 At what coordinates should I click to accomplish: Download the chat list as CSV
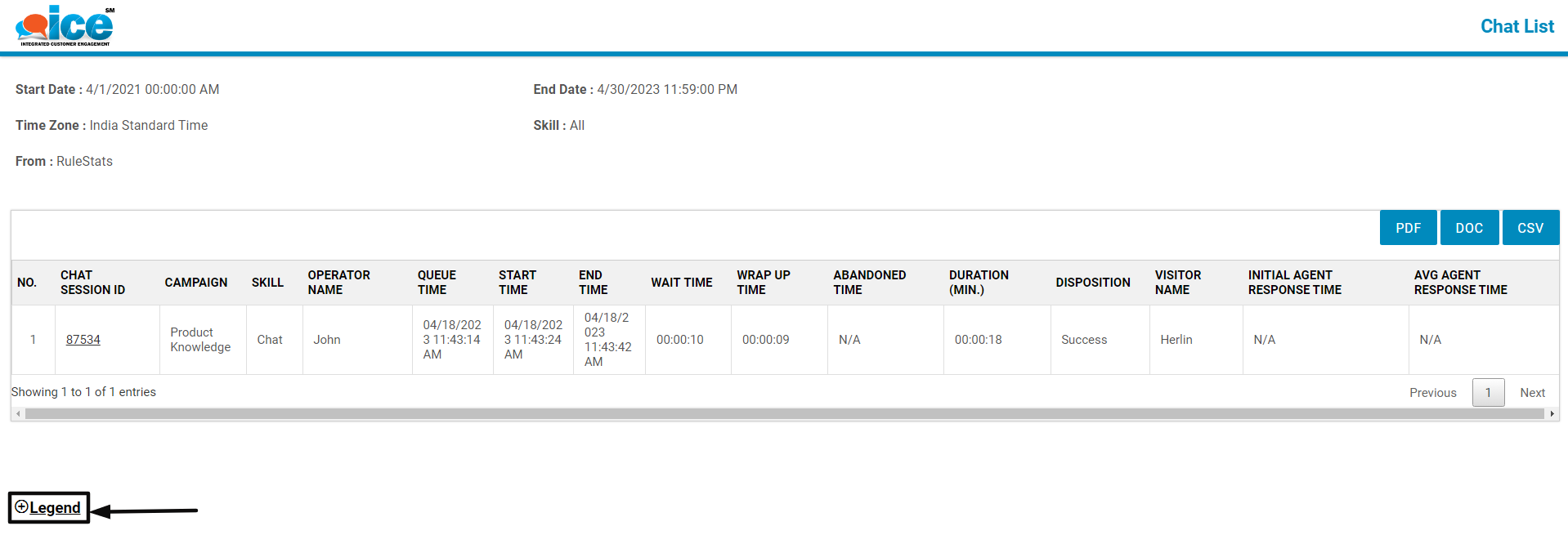pos(1530,228)
